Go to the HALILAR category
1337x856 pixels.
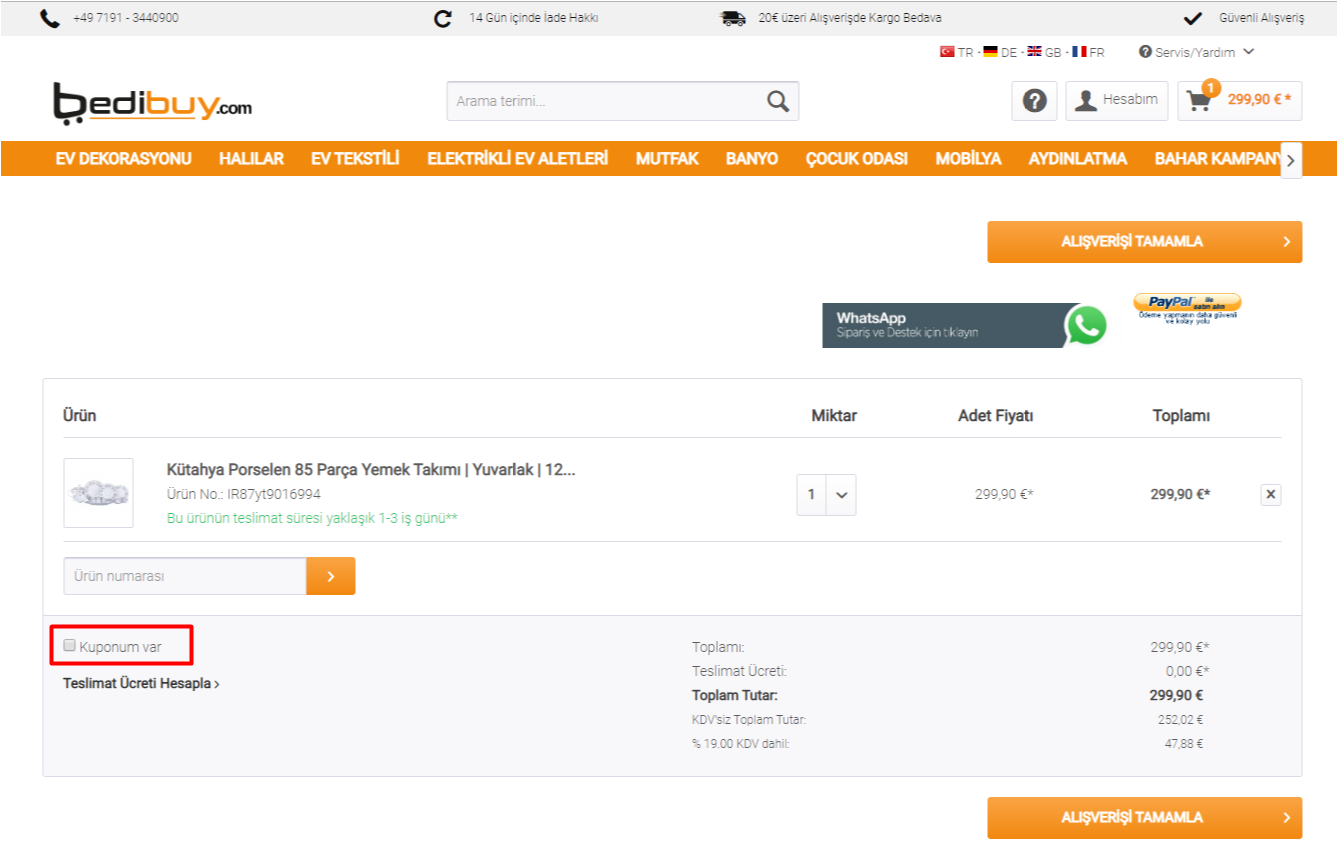[251, 159]
